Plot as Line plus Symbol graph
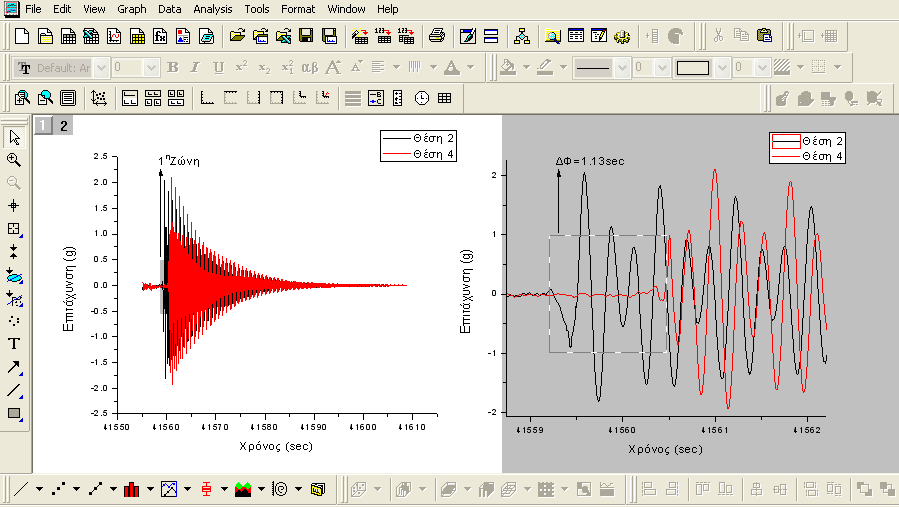Screen dimensions: 899x507 [x=95, y=489]
